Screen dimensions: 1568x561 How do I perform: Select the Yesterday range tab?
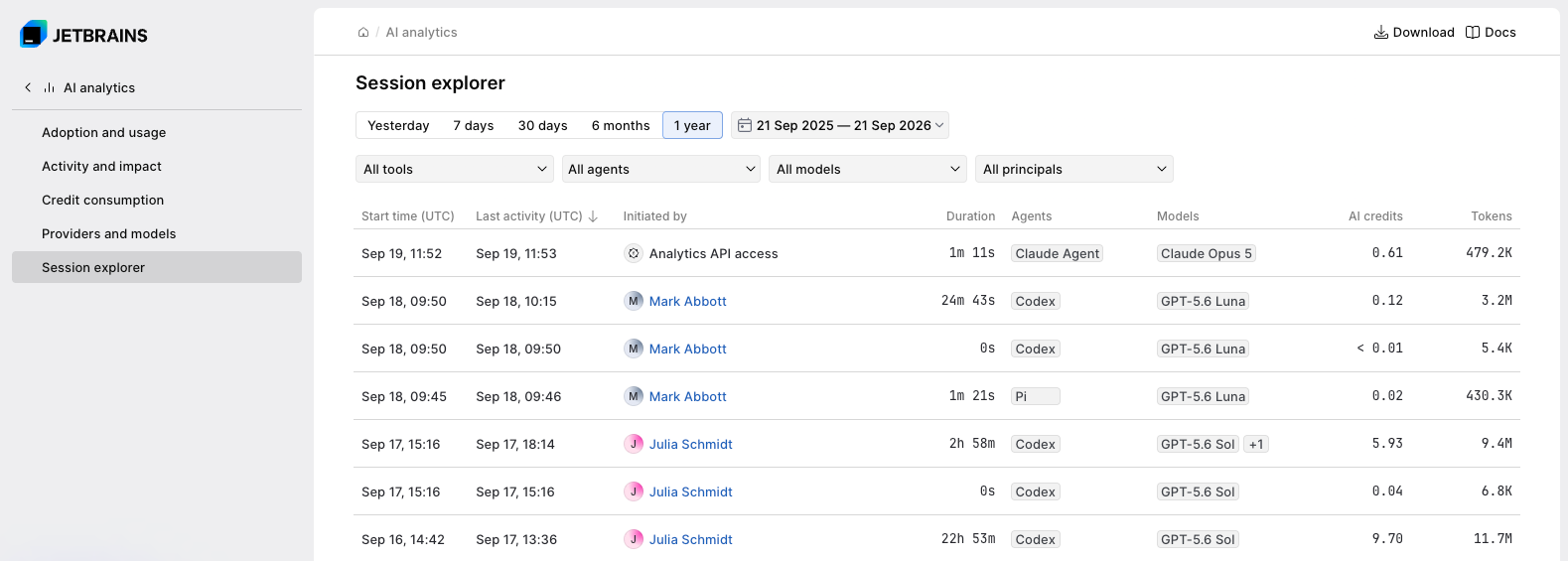click(398, 125)
